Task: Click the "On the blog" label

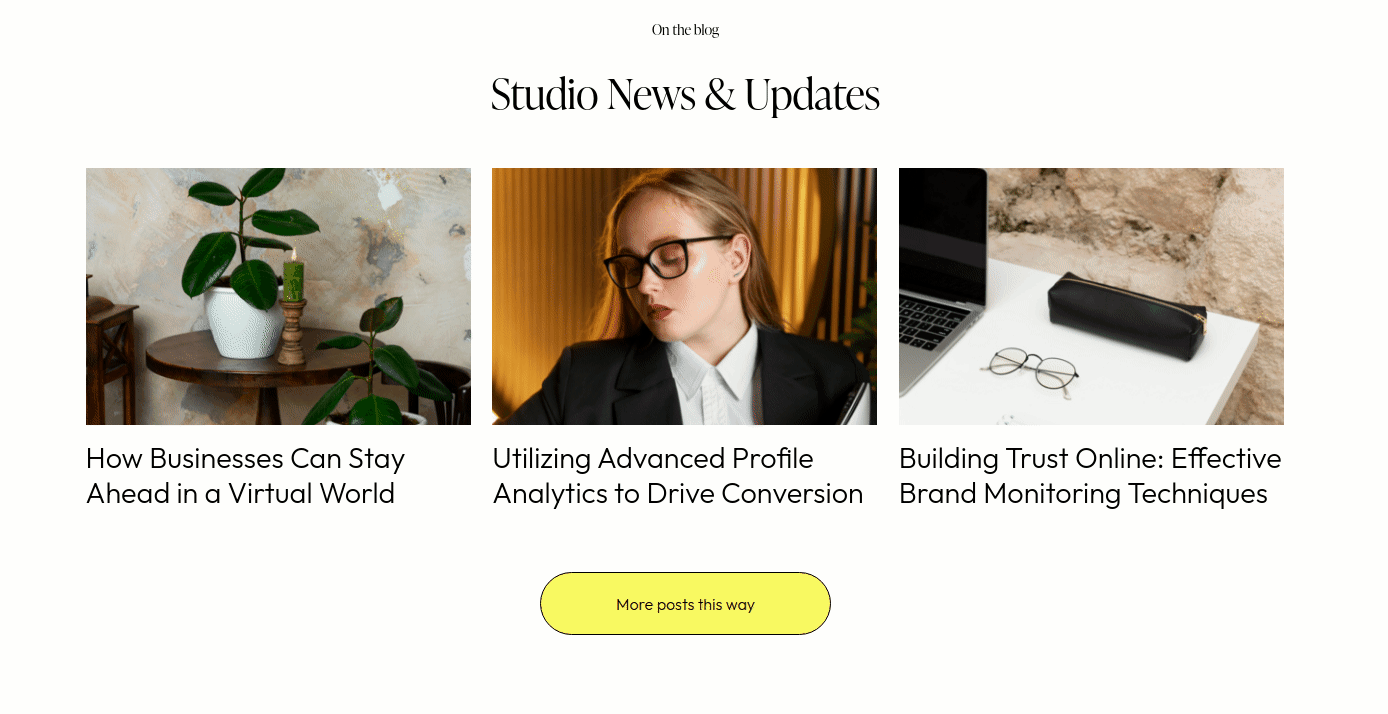Action: pos(685,30)
